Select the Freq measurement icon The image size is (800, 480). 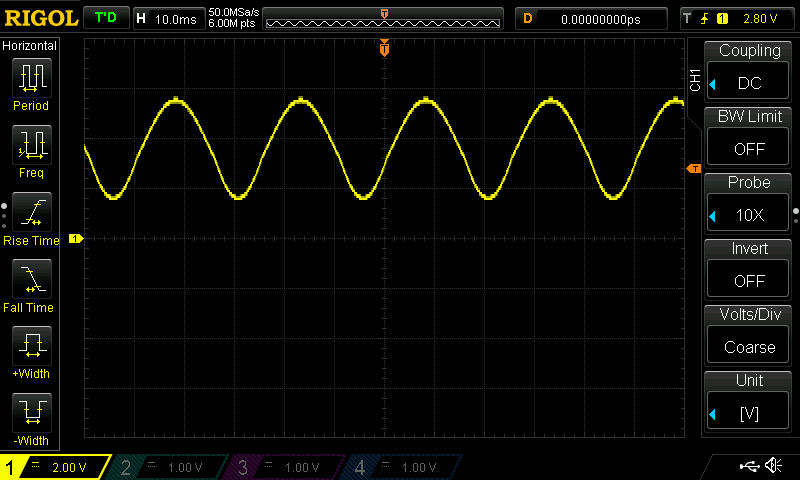[32, 144]
